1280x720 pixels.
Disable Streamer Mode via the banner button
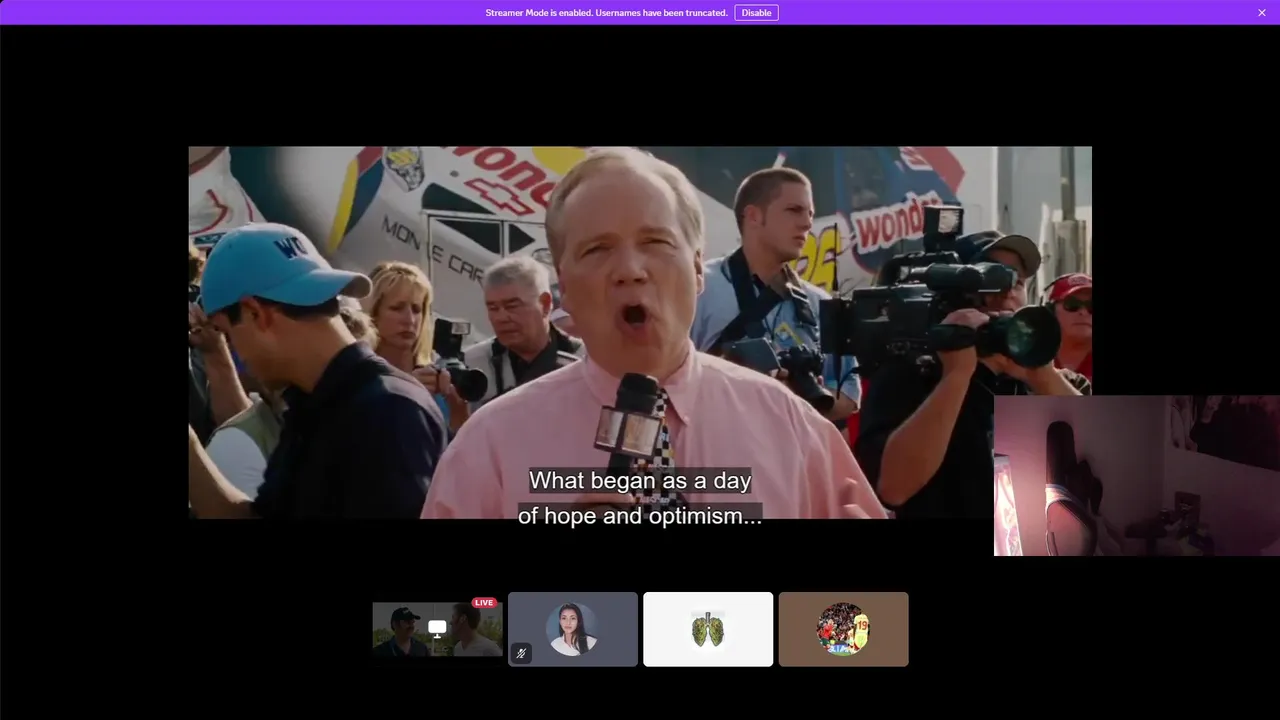(756, 13)
